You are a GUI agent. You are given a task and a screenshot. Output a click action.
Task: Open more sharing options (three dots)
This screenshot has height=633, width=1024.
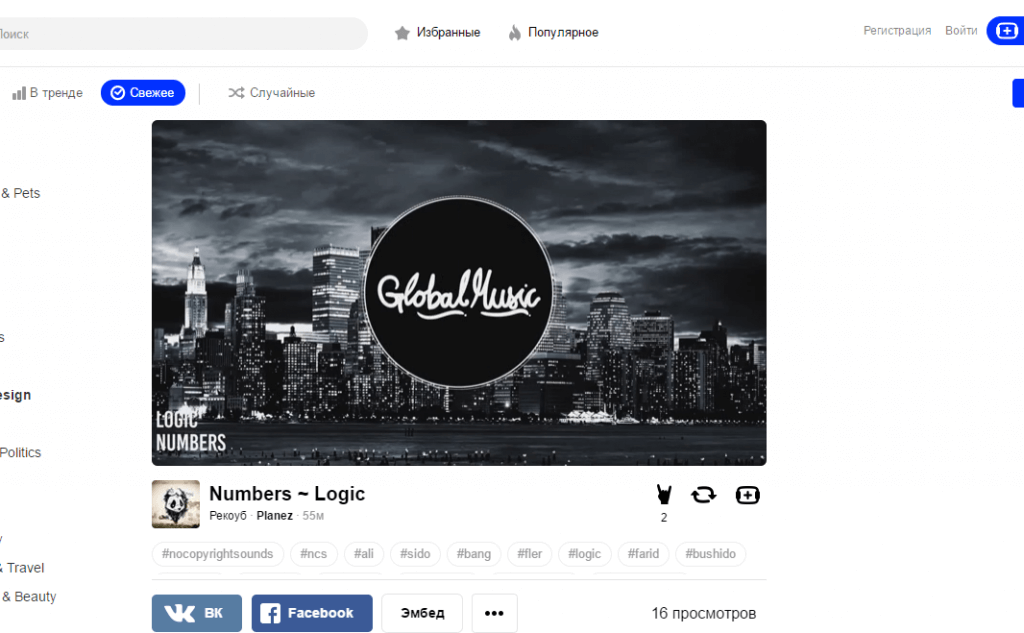pos(494,613)
